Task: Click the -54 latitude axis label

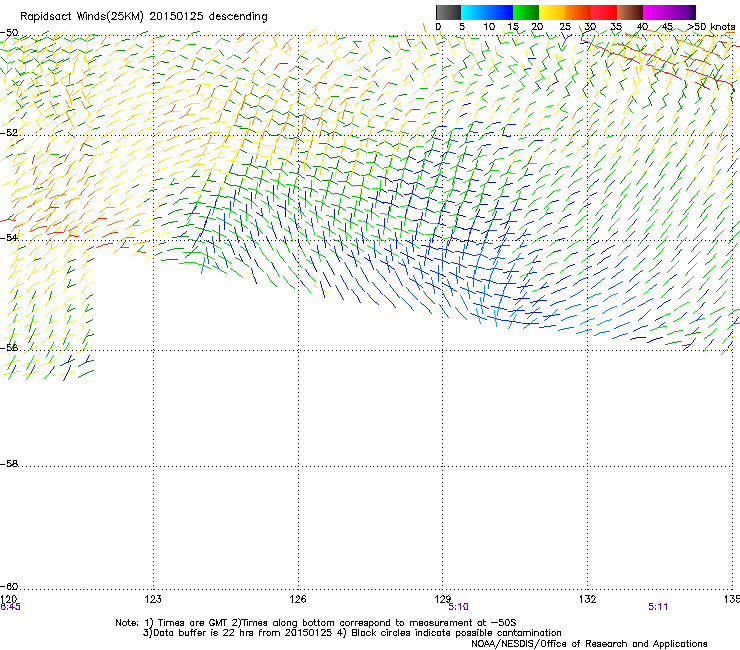Action: [9, 237]
